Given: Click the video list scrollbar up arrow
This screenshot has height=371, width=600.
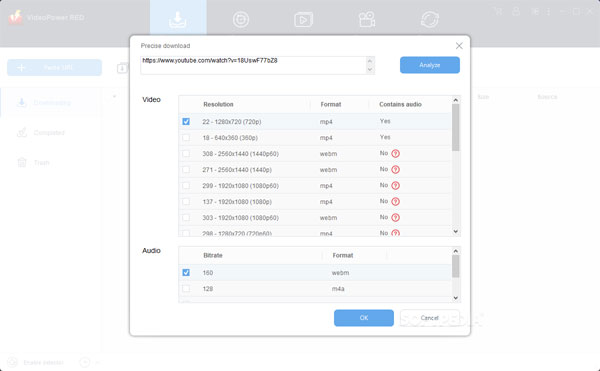Looking at the screenshot, I should (455, 100).
